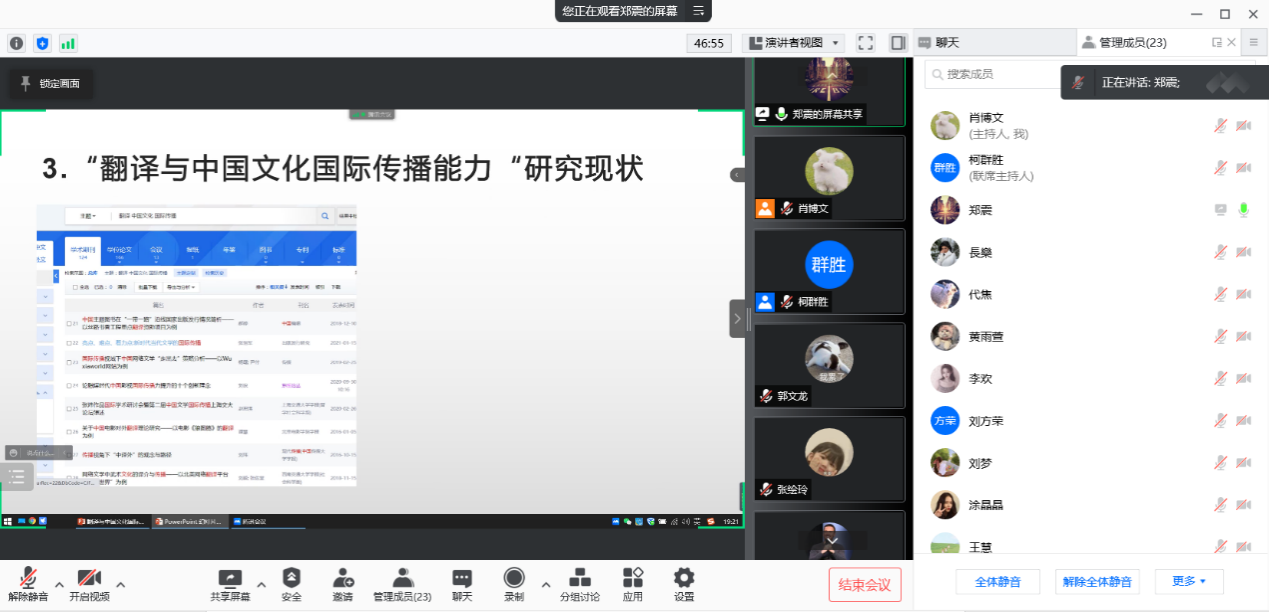Enter full screen mode icon
The image size is (1269, 612).
click(866, 43)
